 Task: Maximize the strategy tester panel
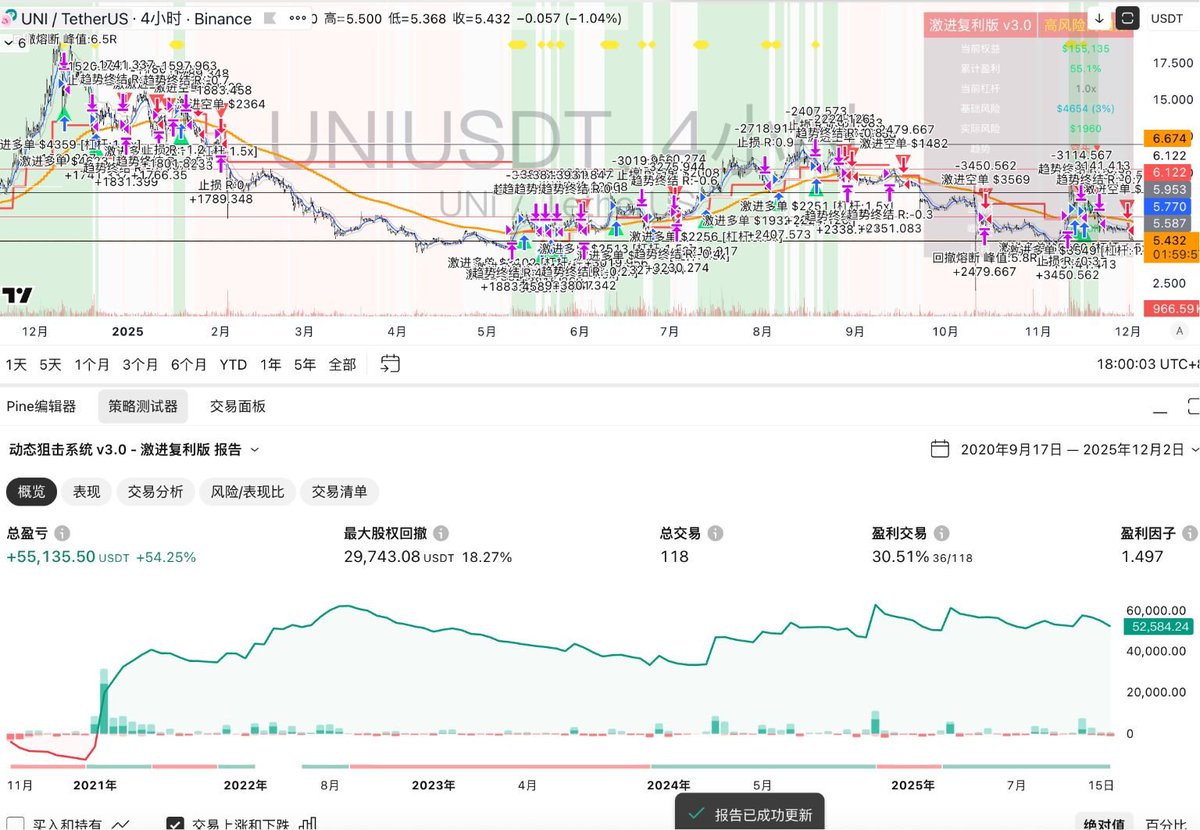point(1192,408)
